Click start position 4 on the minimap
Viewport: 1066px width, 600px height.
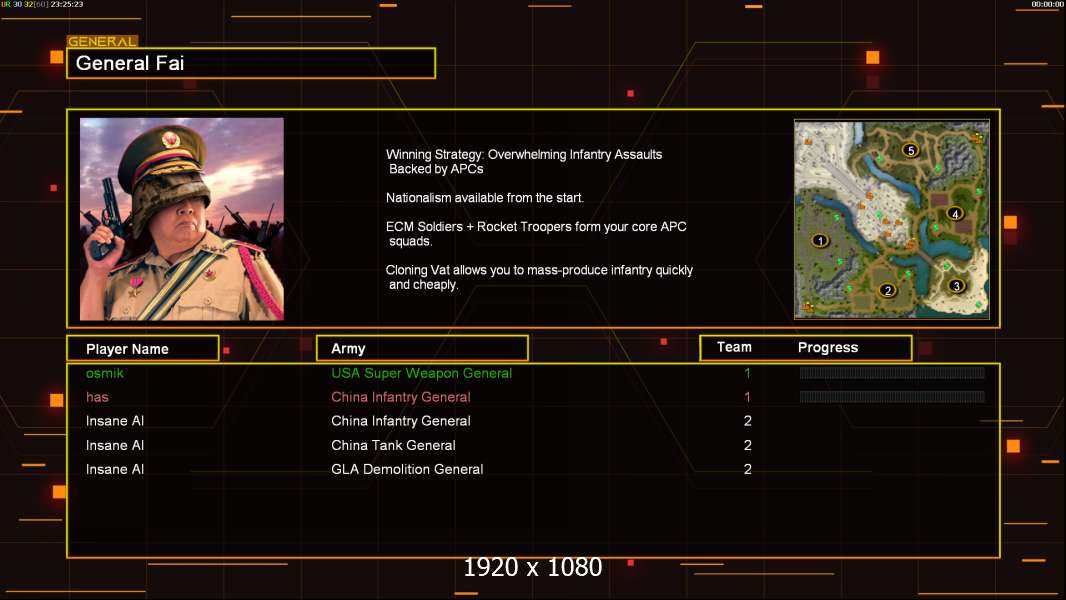(955, 214)
